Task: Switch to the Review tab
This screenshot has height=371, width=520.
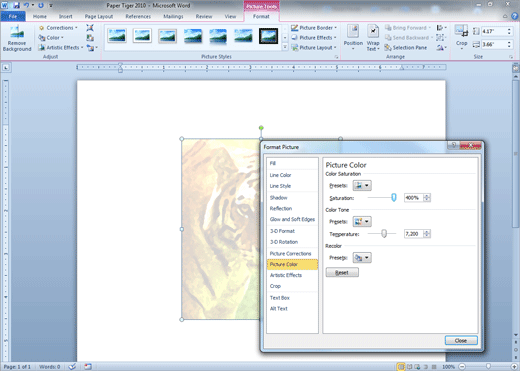Action: 204,16
